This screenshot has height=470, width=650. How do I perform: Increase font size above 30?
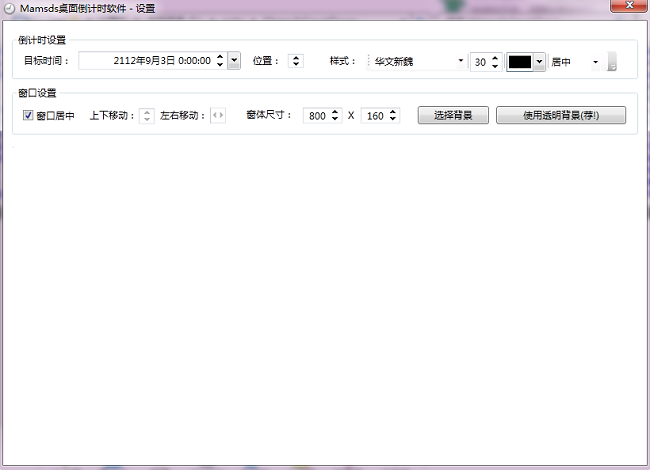(495, 58)
